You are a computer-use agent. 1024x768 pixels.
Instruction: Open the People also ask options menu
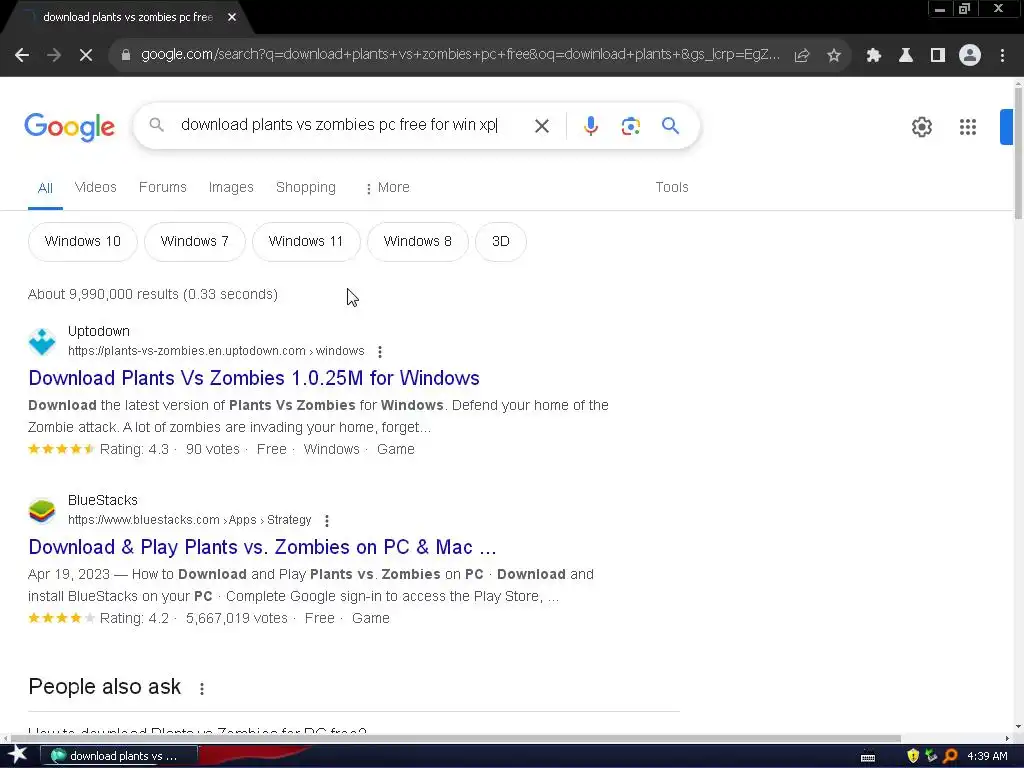[202, 689]
